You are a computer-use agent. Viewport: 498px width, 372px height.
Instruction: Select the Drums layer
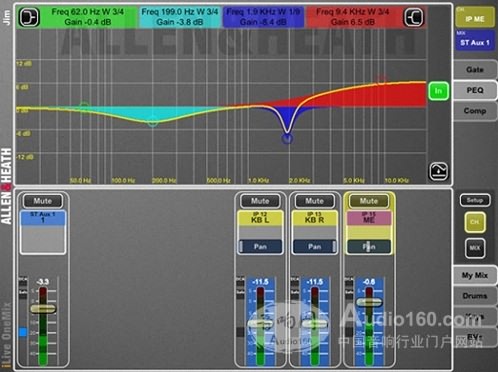(475, 296)
